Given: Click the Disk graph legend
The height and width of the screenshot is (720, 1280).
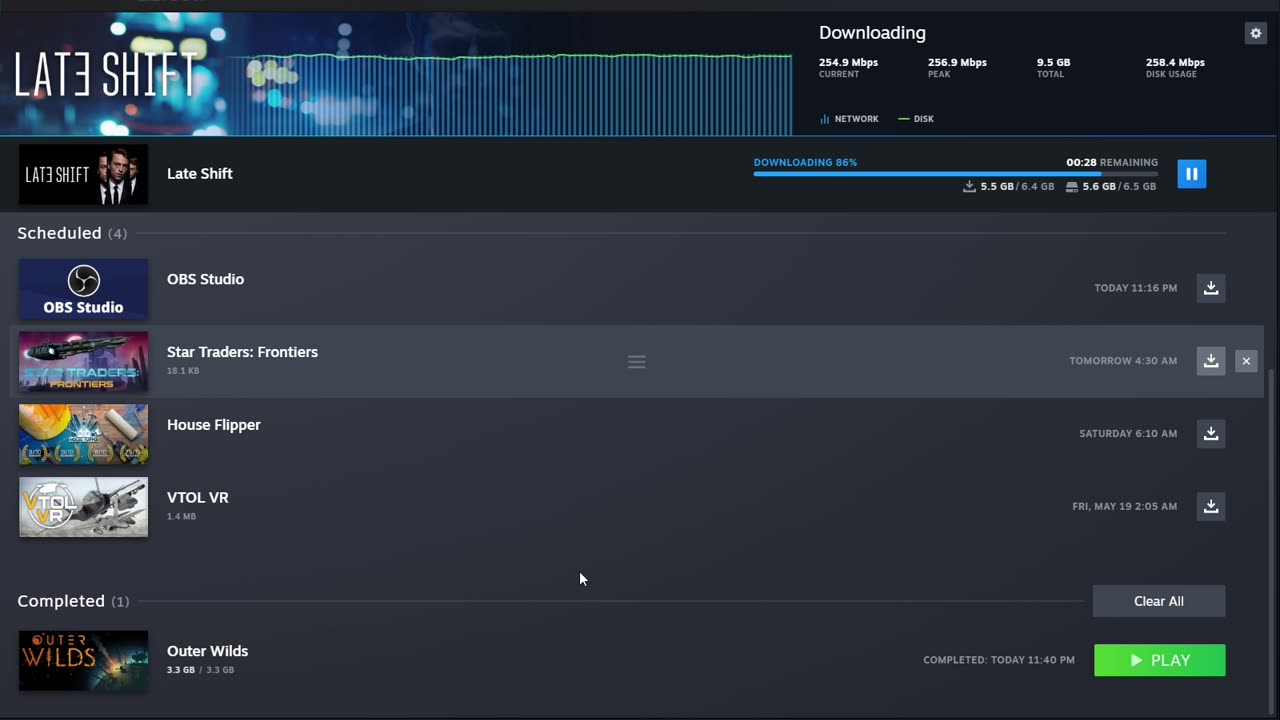Looking at the screenshot, I should pos(916,119).
